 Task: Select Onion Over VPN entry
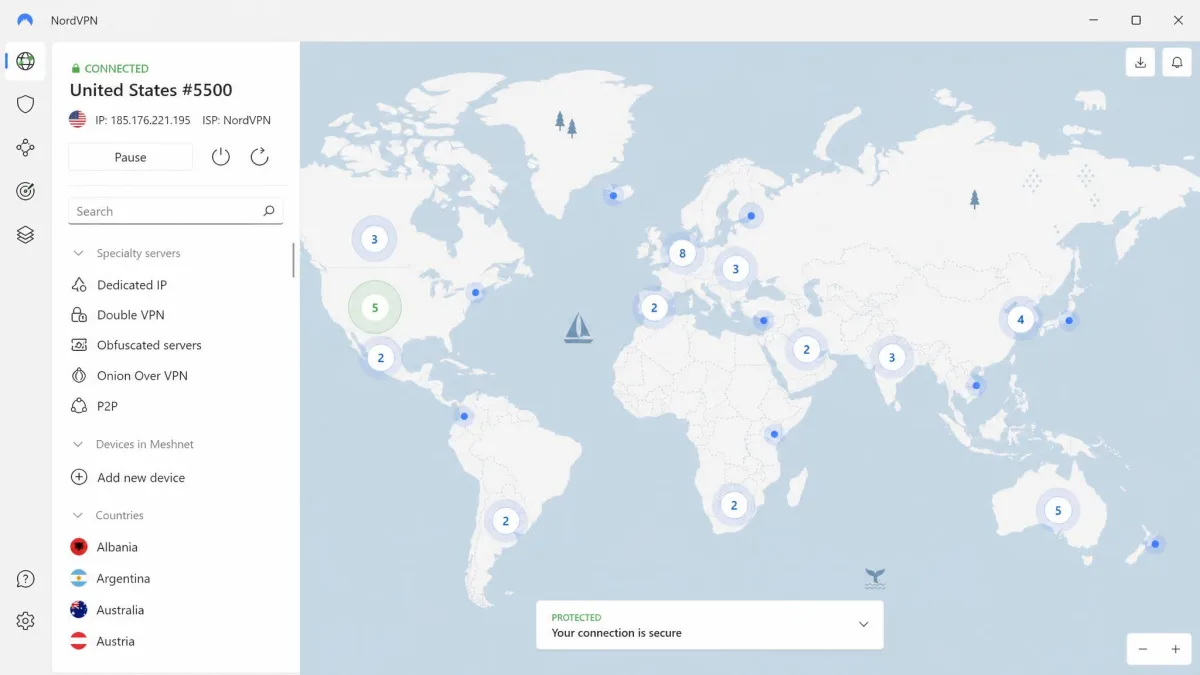(176, 376)
